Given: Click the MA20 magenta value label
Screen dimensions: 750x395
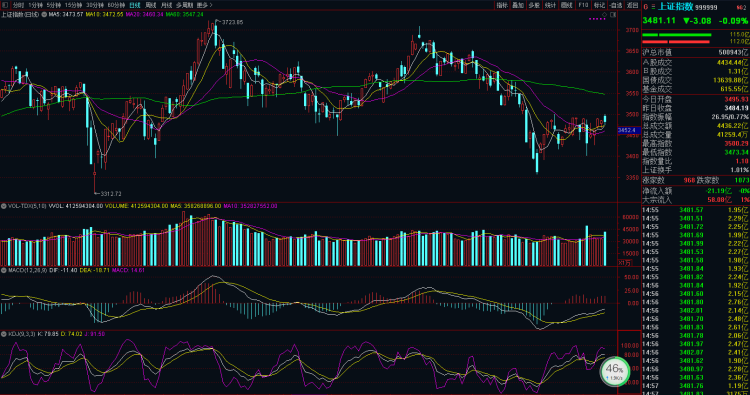Looking at the screenshot, I should 144,15.
